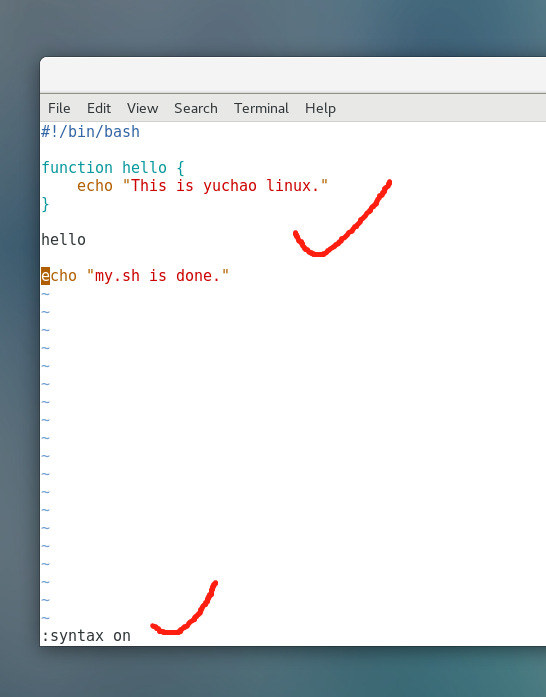Click the :syntax on command line
Image resolution: width=546 pixels, height=697 pixels.
click(x=86, y=636)
